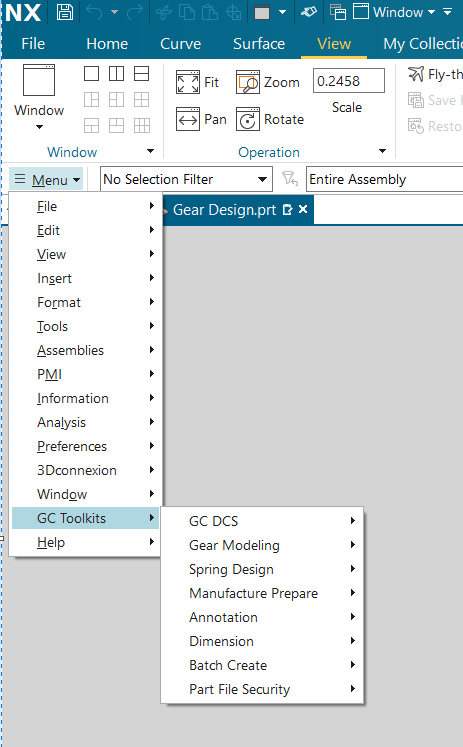Select the GC Toolkits menu entry

click(86, 518)
